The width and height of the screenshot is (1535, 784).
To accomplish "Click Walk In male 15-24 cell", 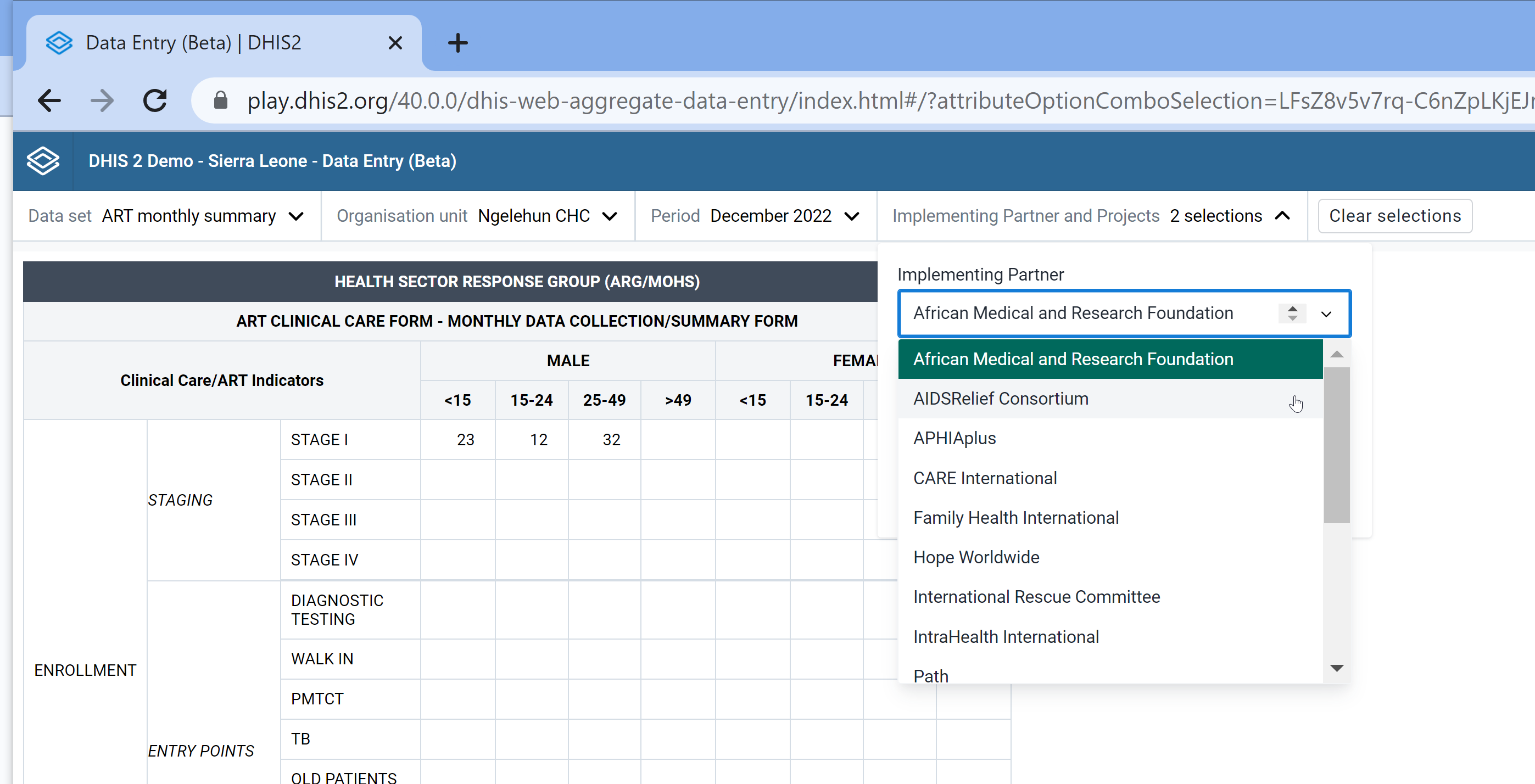I will (532, 659).
